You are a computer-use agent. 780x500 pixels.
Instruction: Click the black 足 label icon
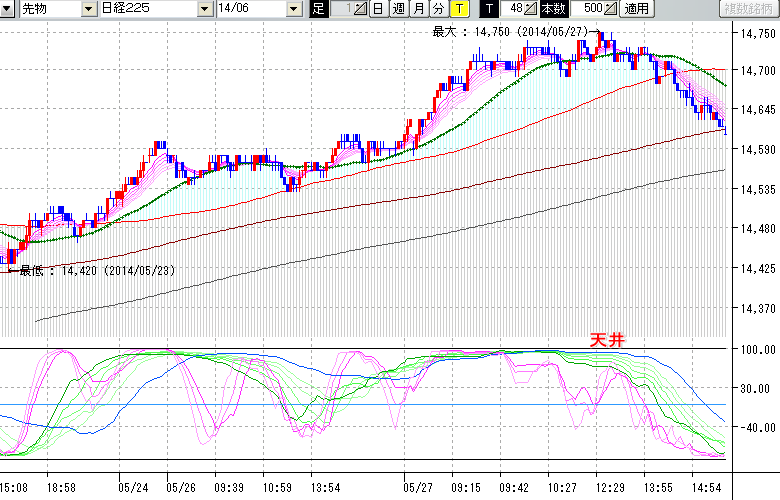(x=319, y=9)
